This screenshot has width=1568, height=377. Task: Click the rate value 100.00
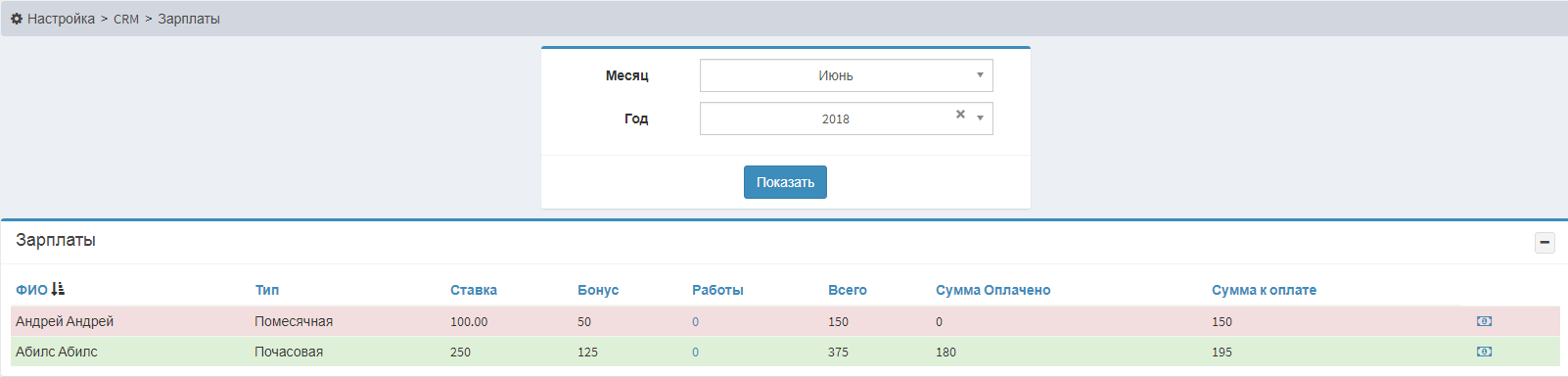tap(469, 322)
